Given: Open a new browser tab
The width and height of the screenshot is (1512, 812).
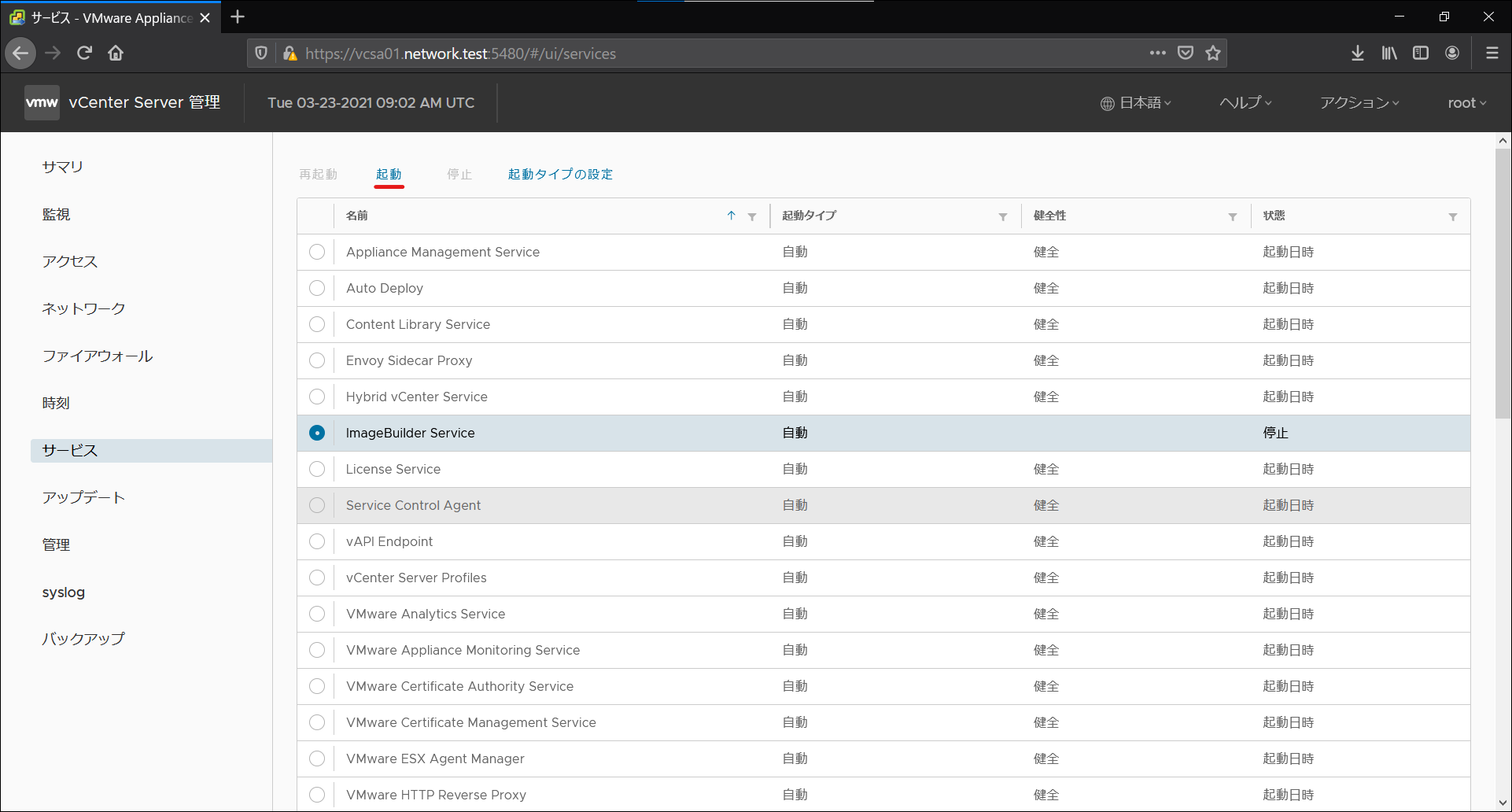Looking at the screenshot, I should [238, 17].
